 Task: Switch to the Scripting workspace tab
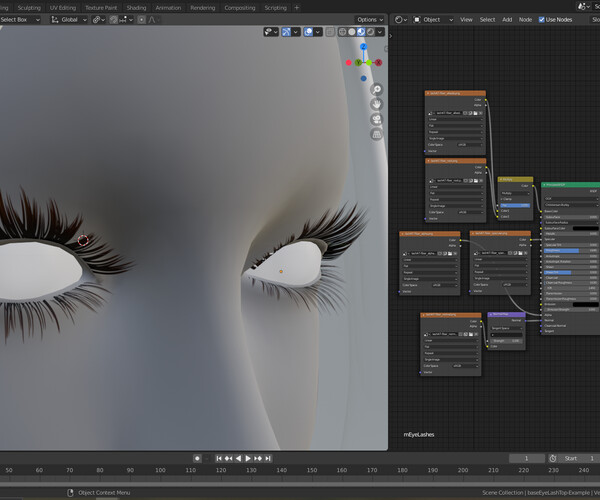(275, 8)
